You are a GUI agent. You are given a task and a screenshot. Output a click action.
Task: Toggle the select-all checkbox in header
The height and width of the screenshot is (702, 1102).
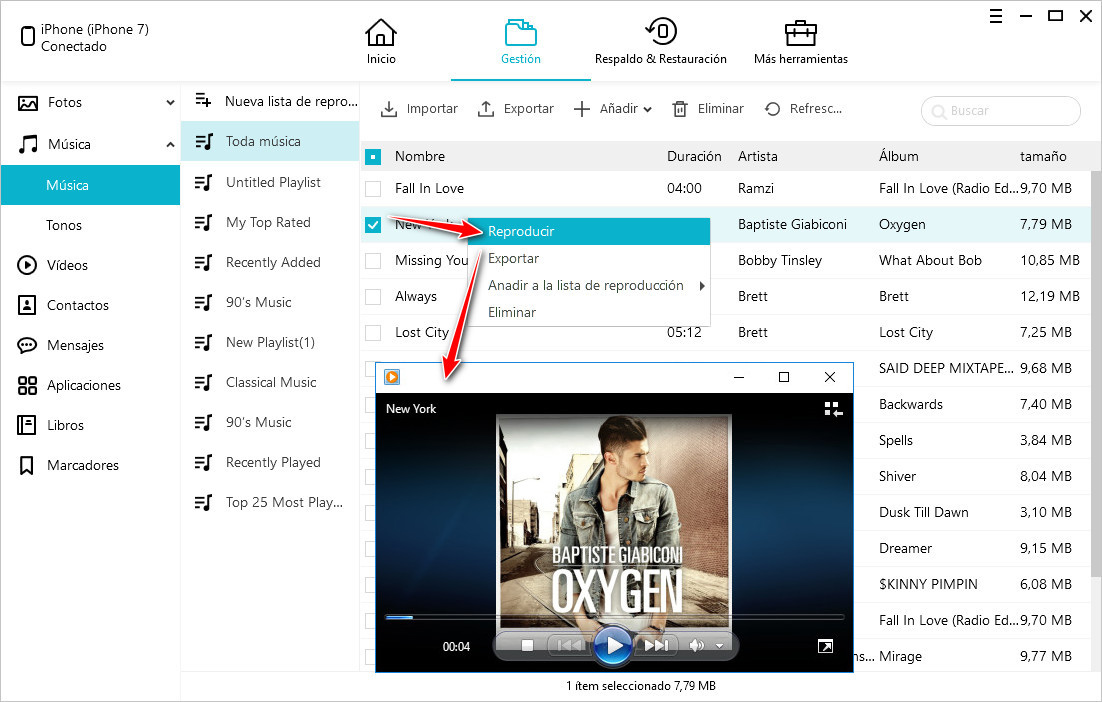(373, 157)
